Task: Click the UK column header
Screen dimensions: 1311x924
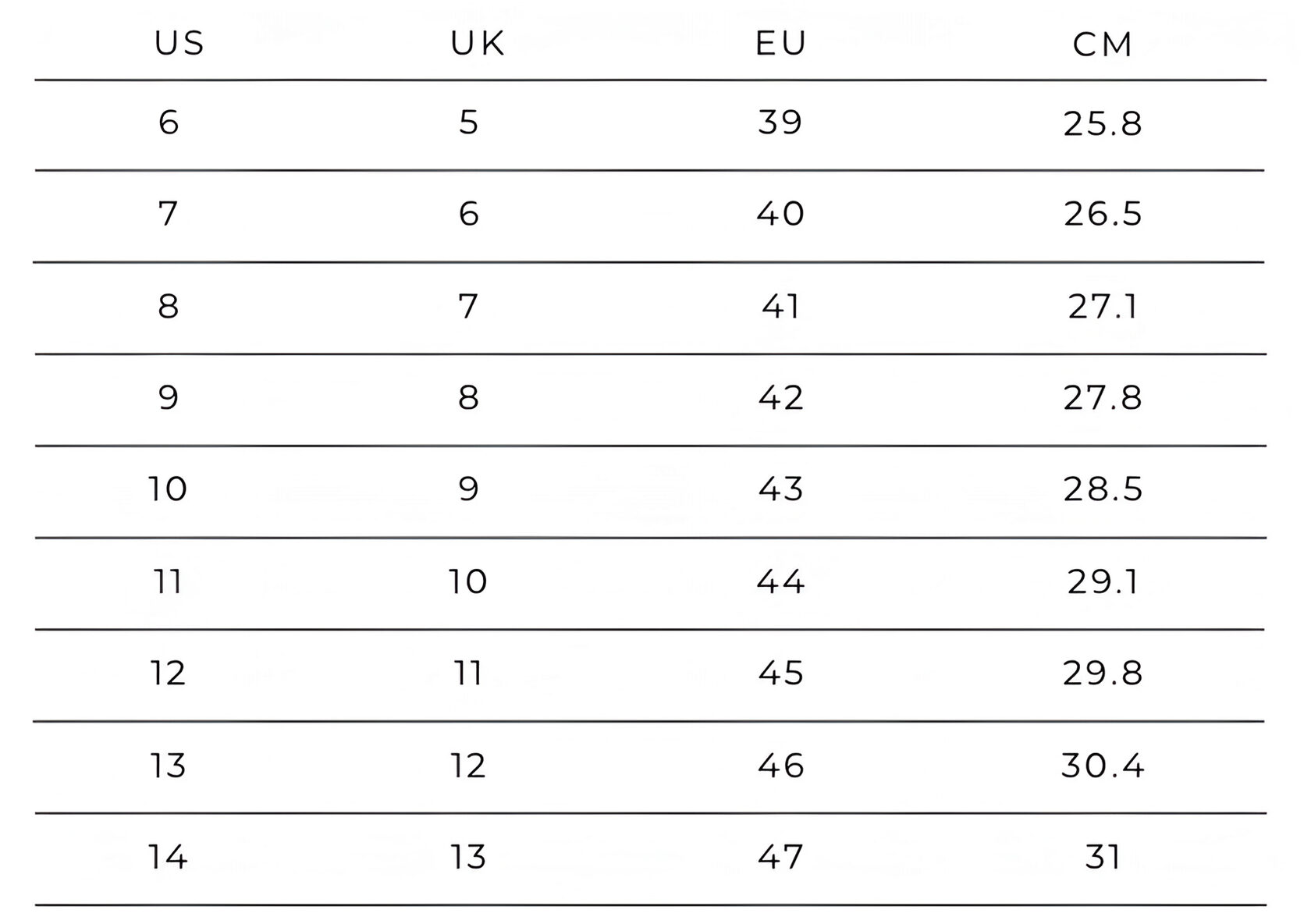Action: [478, 44]
